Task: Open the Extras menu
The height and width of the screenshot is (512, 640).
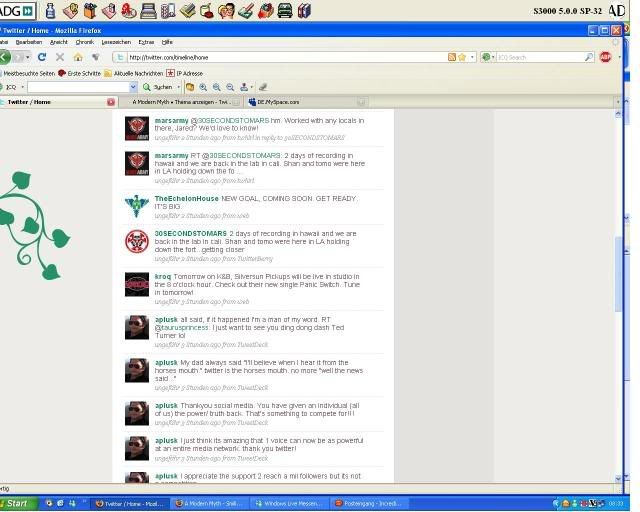Action: click(x=146, y=42)
